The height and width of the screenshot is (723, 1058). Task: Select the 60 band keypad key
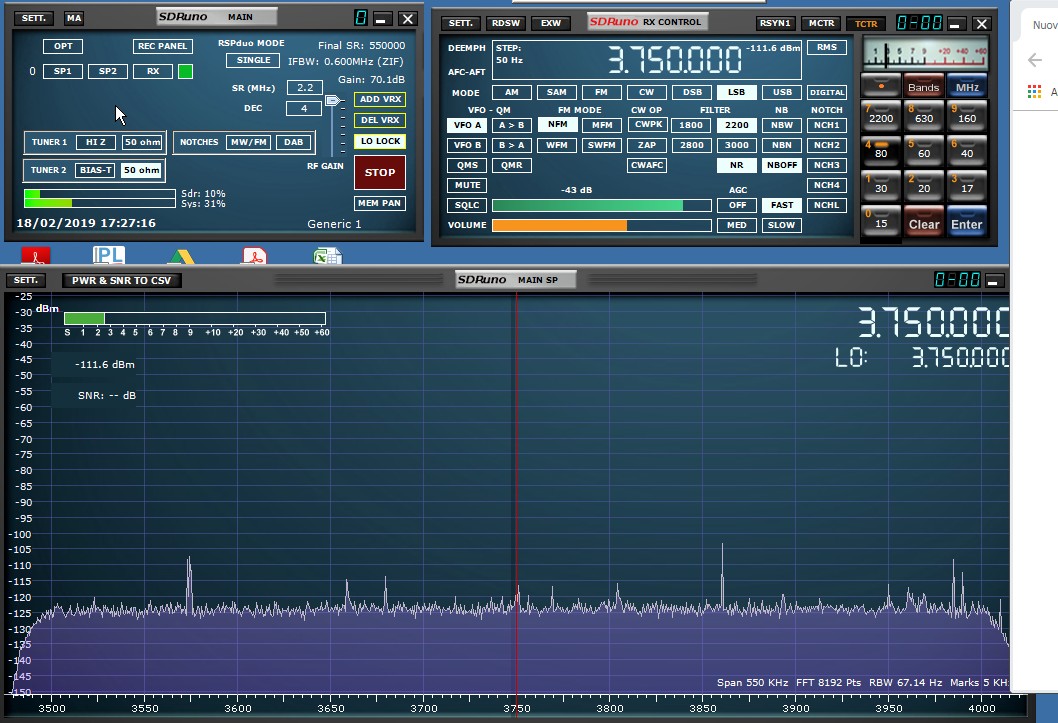[924, 149]
